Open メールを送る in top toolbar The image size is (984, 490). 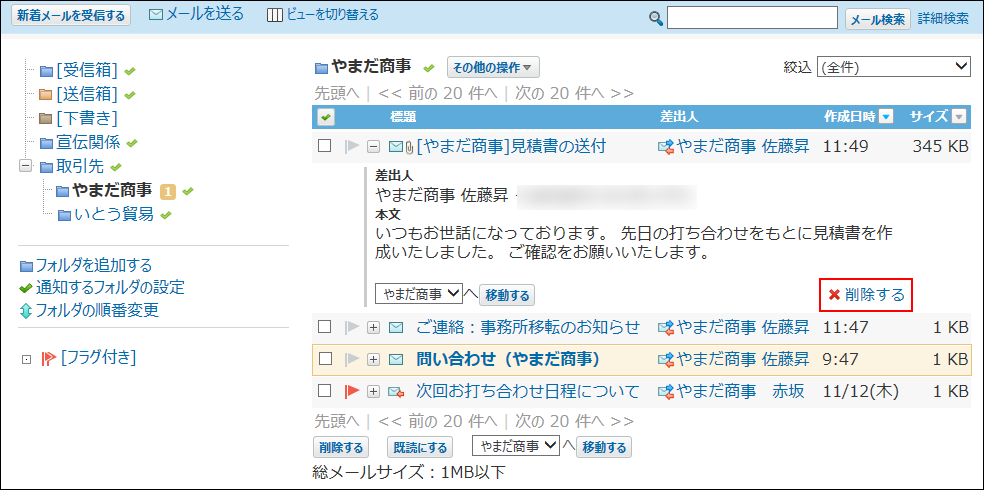(196, 15)
